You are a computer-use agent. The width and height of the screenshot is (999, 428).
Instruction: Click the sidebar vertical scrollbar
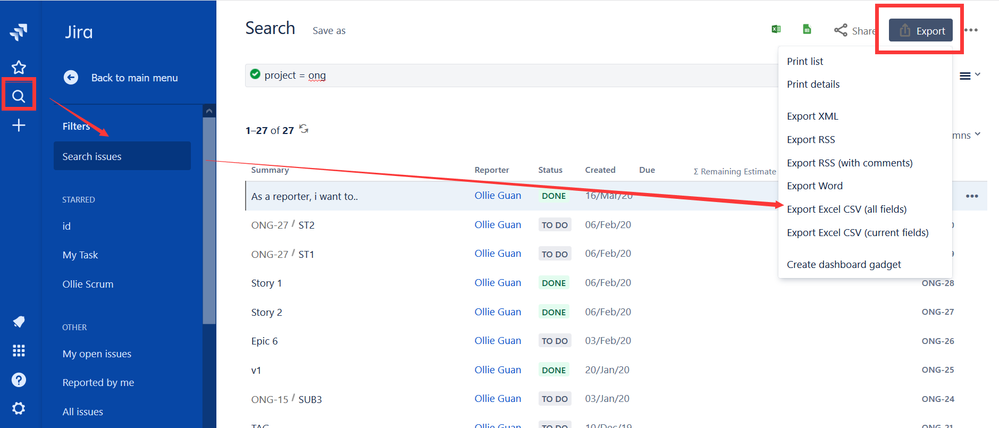coord(209,220)
